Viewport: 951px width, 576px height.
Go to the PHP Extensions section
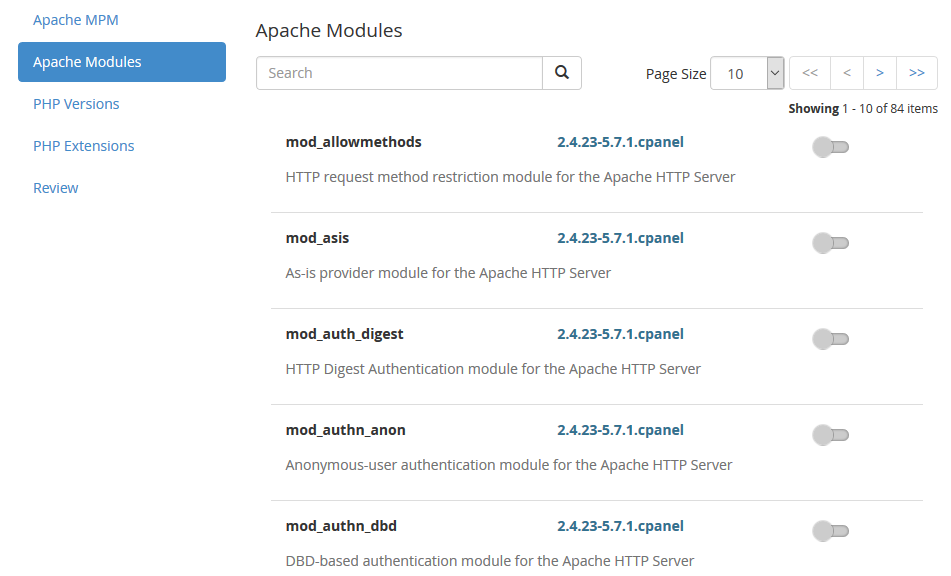point(84,146)
